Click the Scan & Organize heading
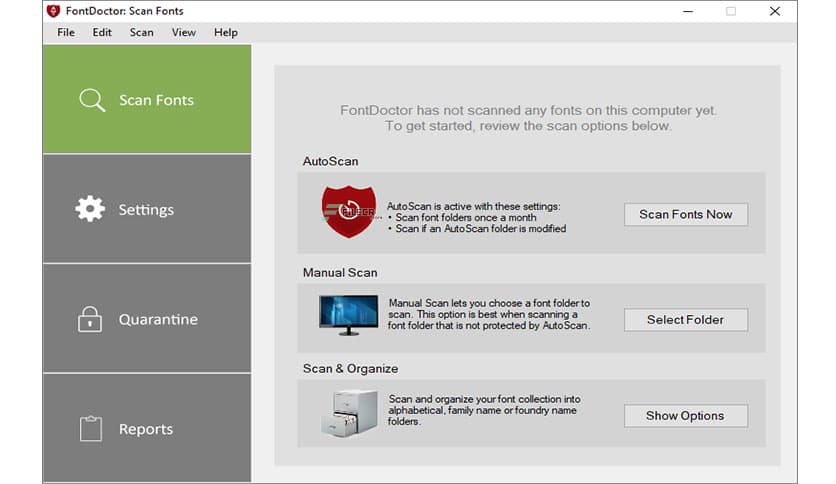The image size is (836, 484). click(x=350, y=369)
